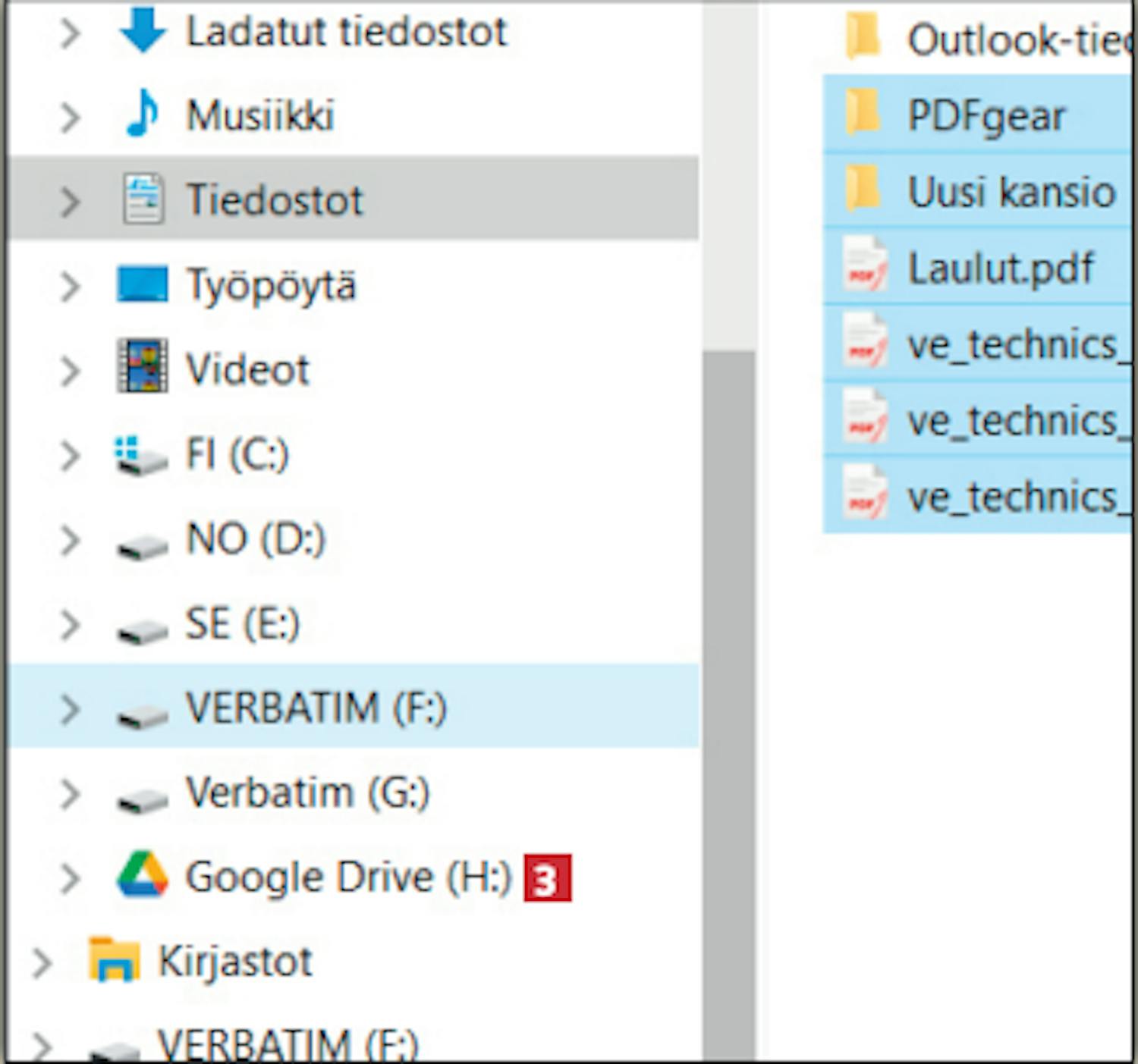The width and height of the screenshot is (1138, 1064).
Task: Click the PDFgear folder icon
Action: pyautogui.click(x=863, y=115)
